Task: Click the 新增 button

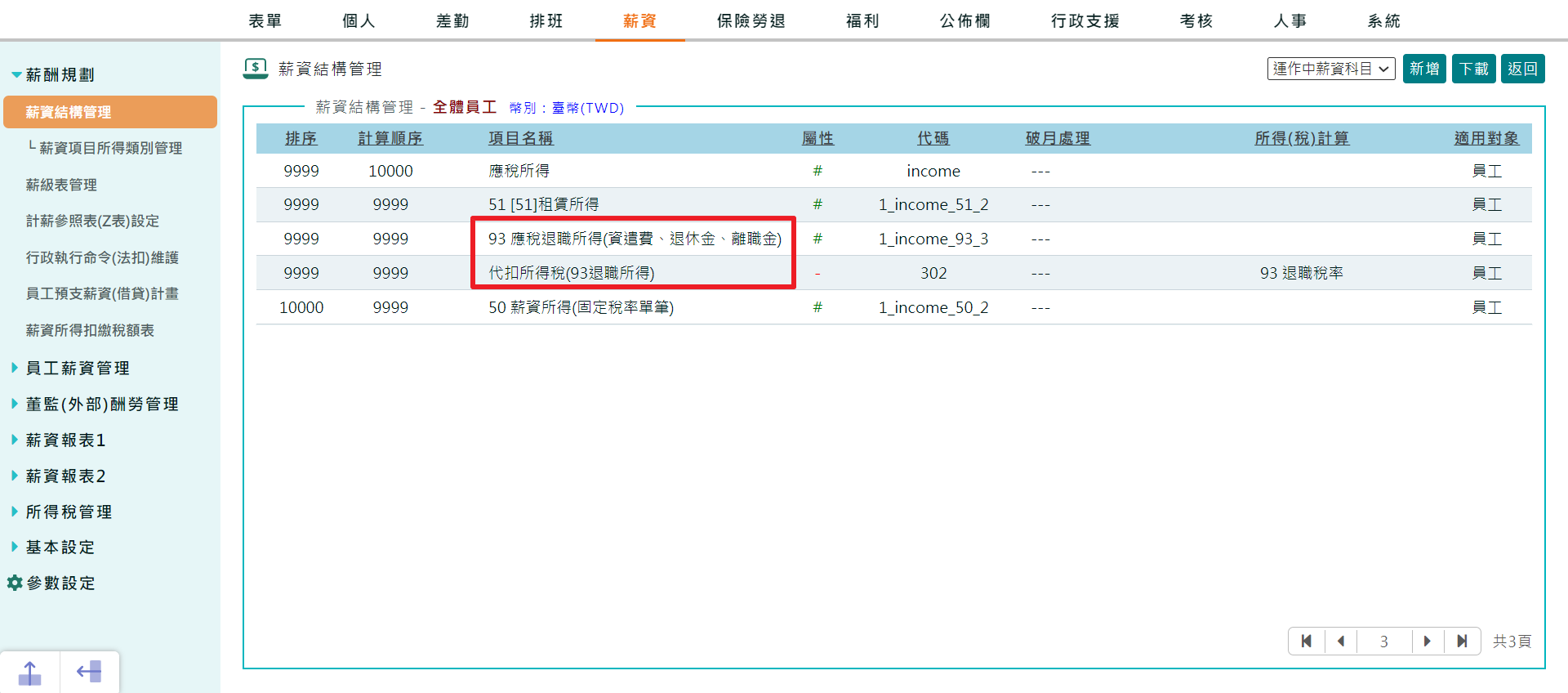Action: [x=1424, y=69]
